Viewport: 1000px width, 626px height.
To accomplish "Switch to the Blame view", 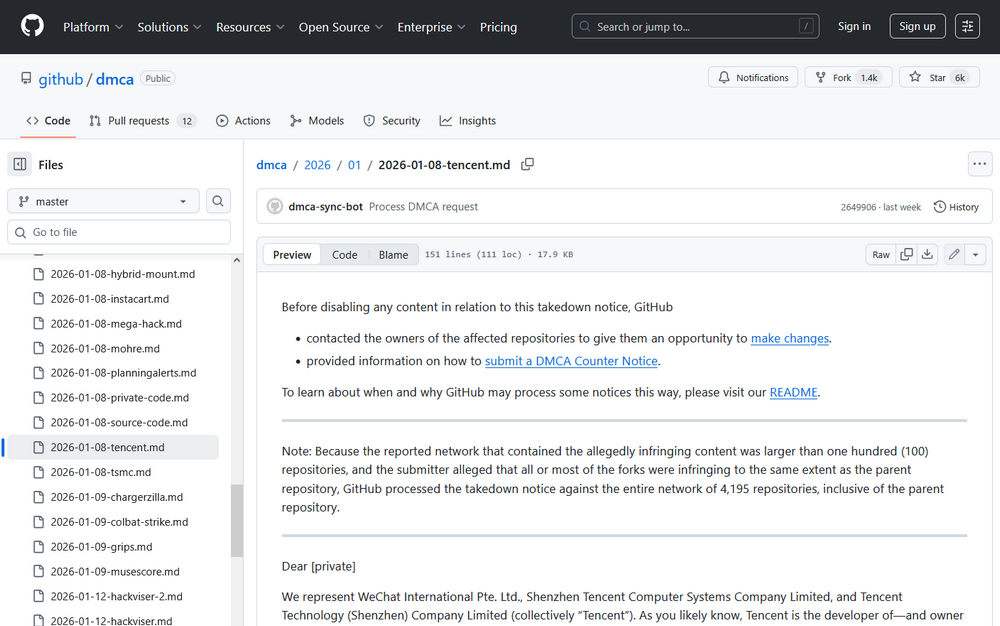I will click(x=393, y=254).
